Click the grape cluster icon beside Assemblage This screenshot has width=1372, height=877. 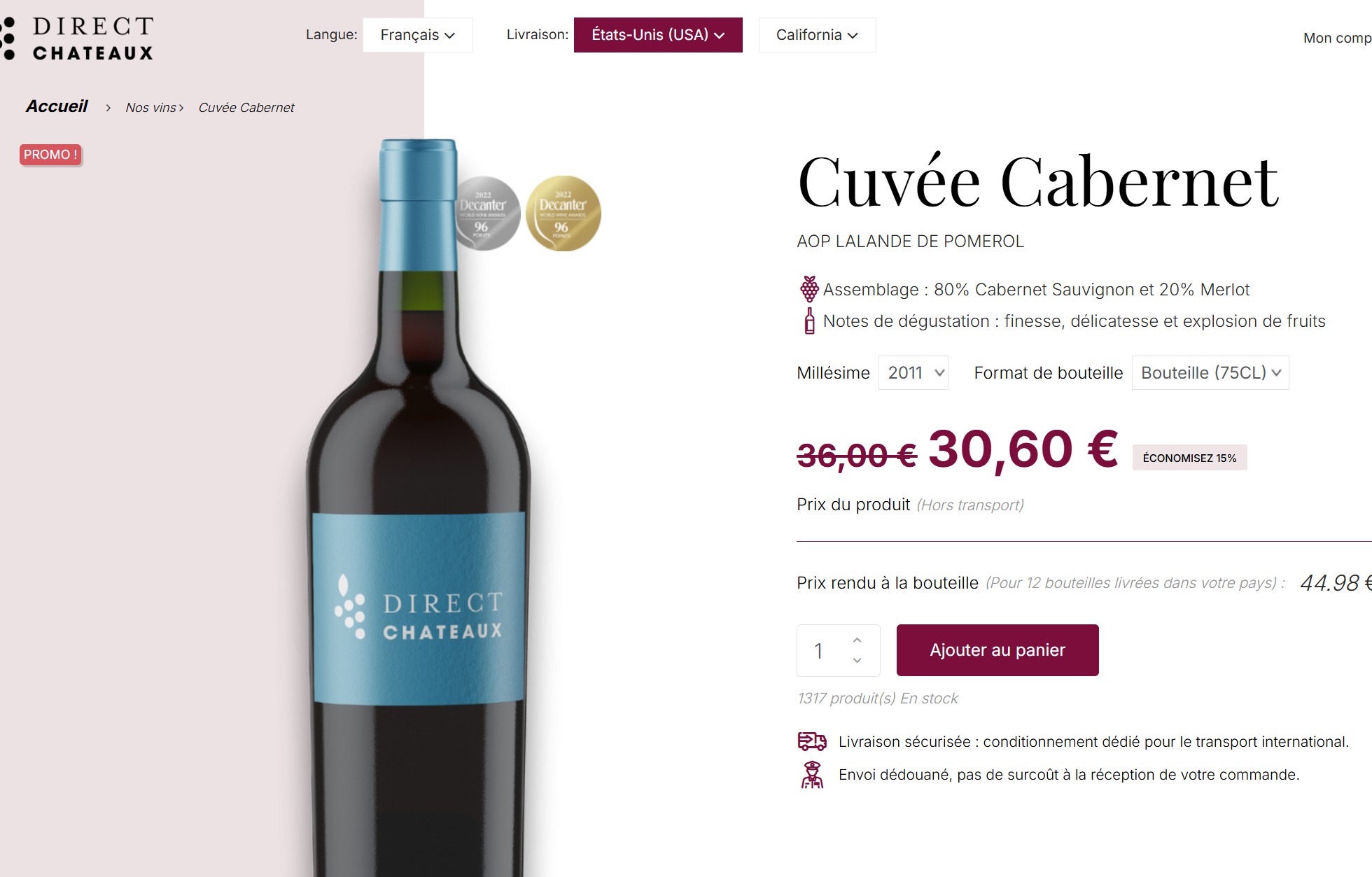(x=809, y=289)
